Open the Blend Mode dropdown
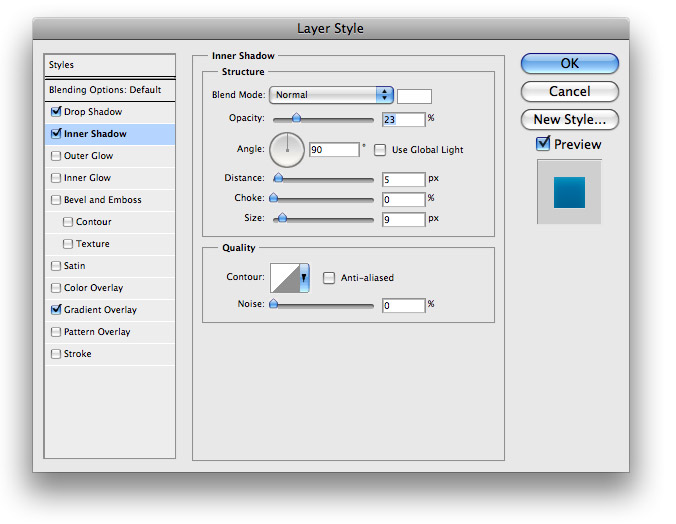Image resolution: width=676 pixels, height=524 pixels. coord(331,95)
